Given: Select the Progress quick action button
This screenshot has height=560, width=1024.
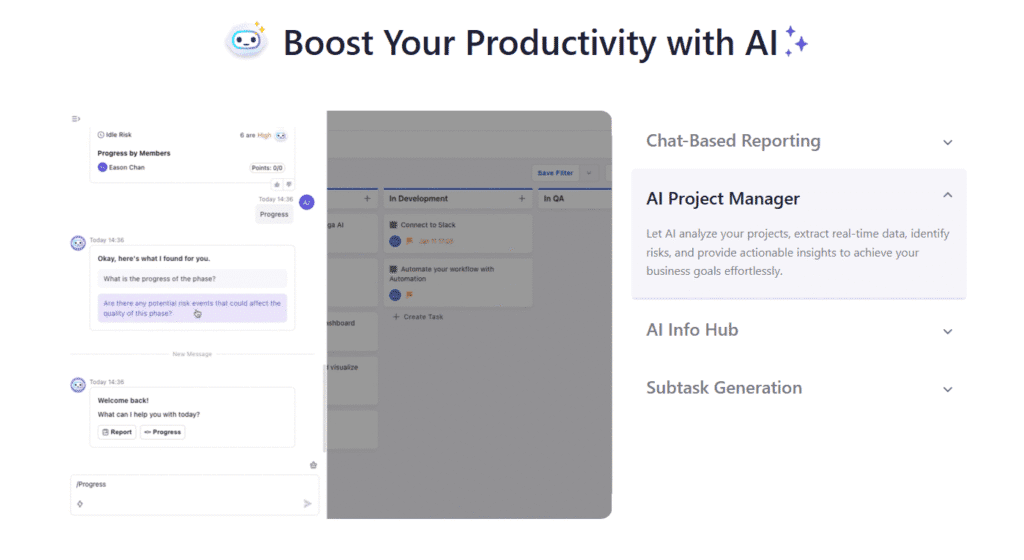Looking at the screenshot, I should (163, 432).
